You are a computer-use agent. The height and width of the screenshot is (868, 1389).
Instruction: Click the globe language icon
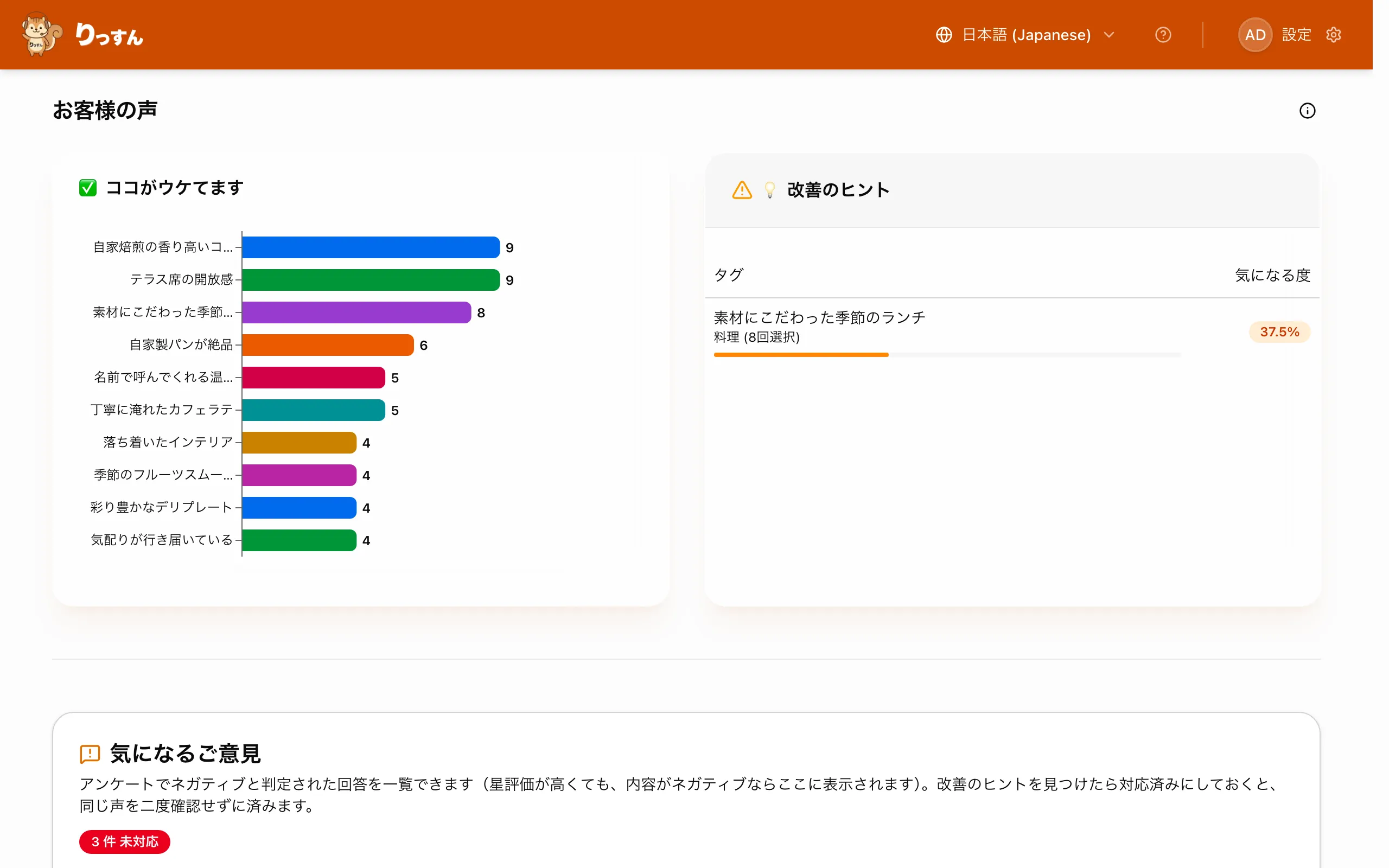944,35
